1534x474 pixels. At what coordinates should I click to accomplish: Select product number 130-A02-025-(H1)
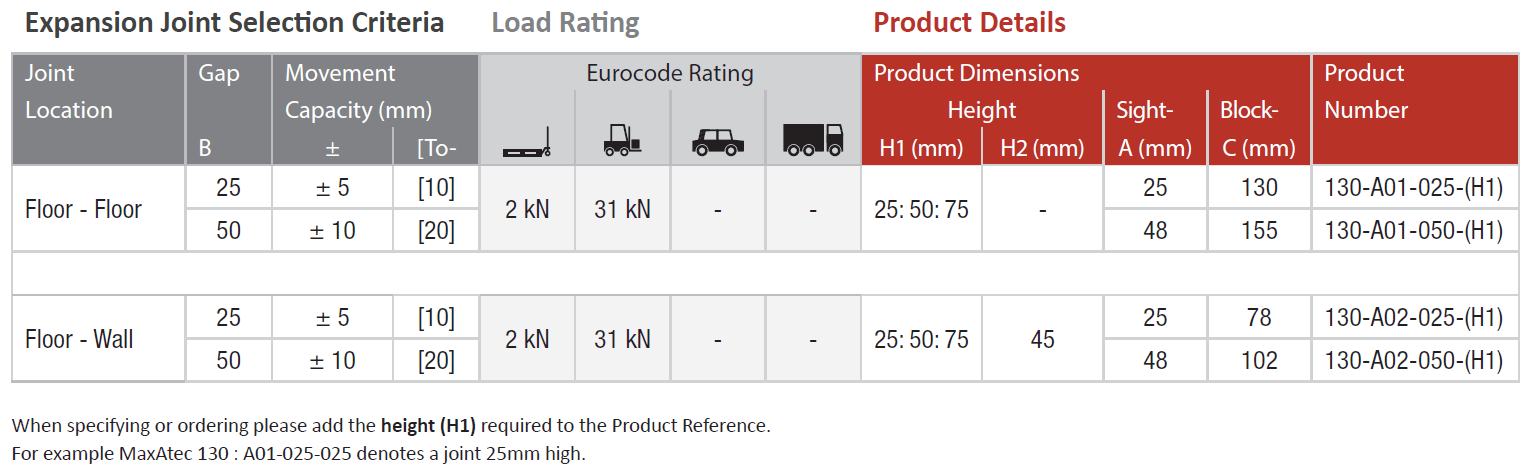tap(1413, 318)
